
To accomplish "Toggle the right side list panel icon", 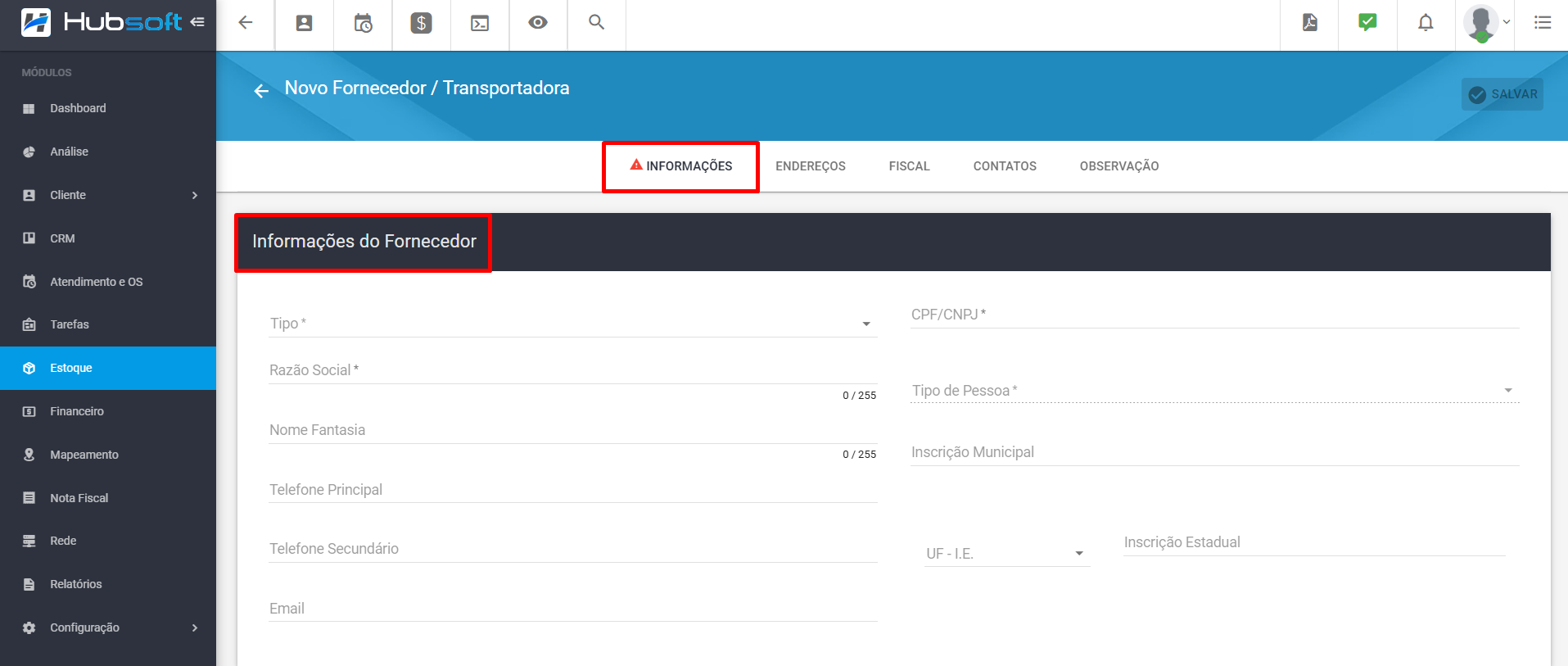I will [x=1543, y=23].
